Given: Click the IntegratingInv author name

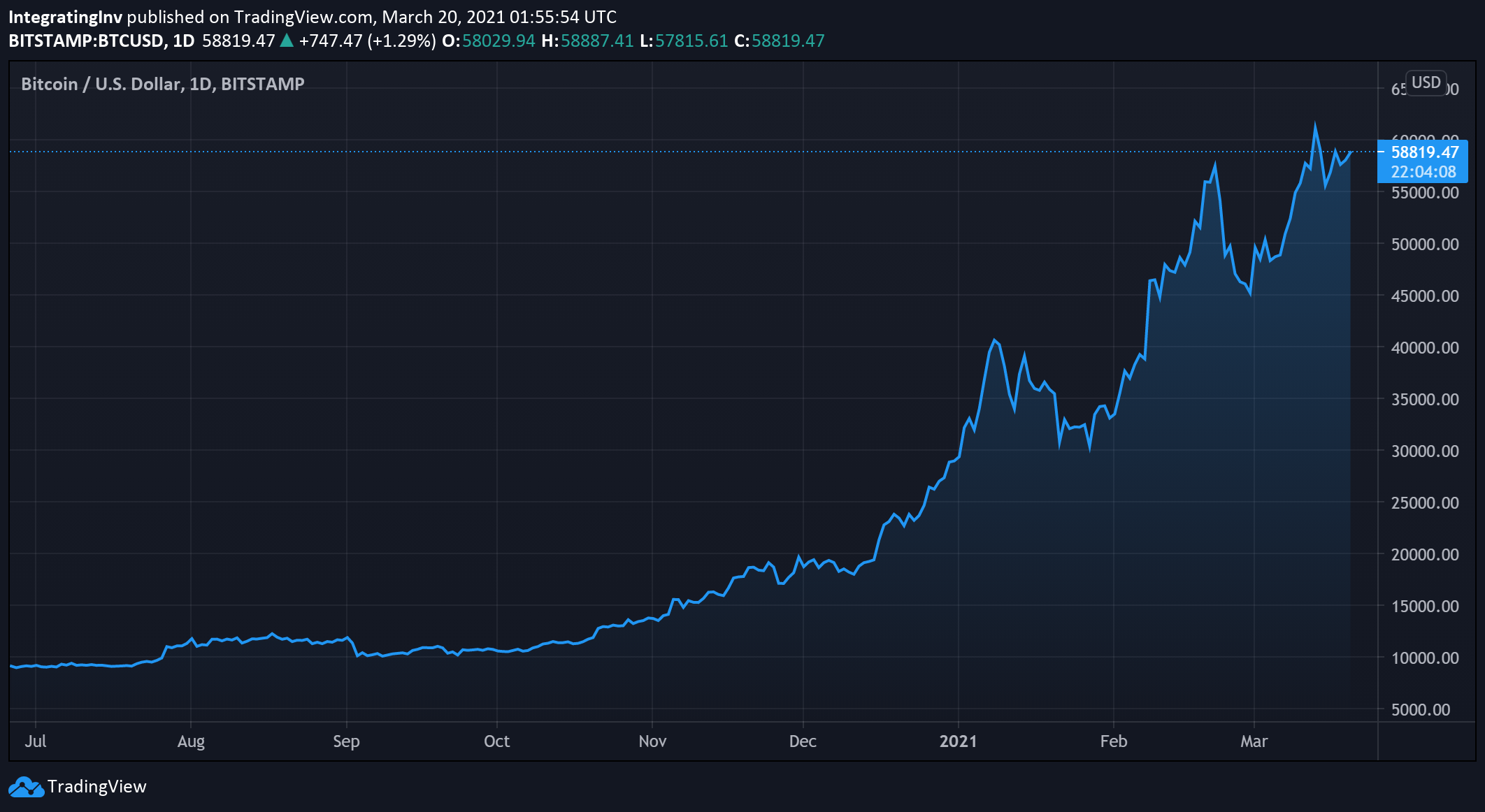Looking at the screenshot, I should (65, 17).
